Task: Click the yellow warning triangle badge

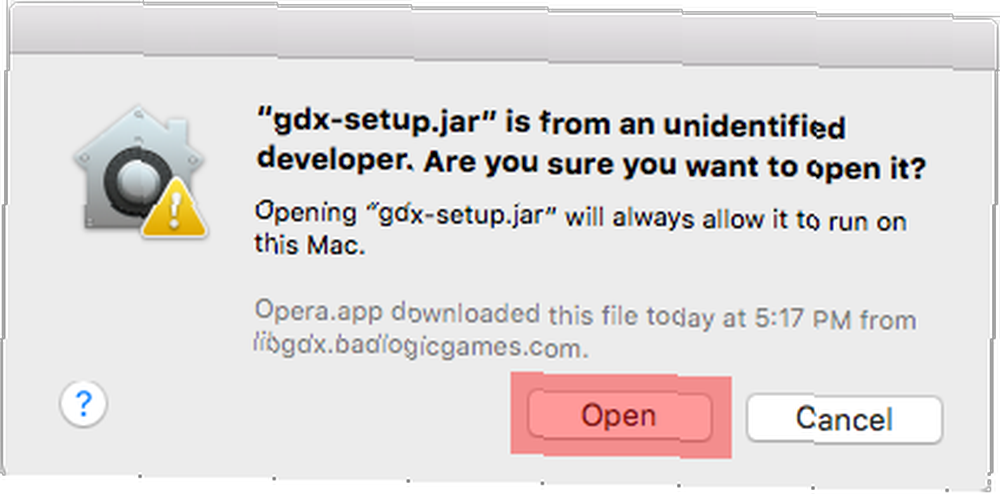Action: 173,208
